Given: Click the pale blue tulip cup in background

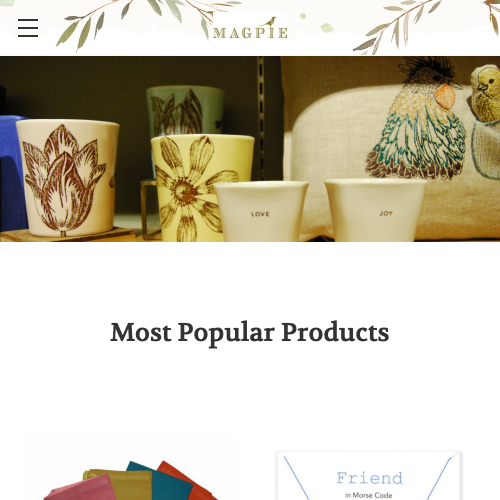Looking at the screenshot, I should pos(185,110).
